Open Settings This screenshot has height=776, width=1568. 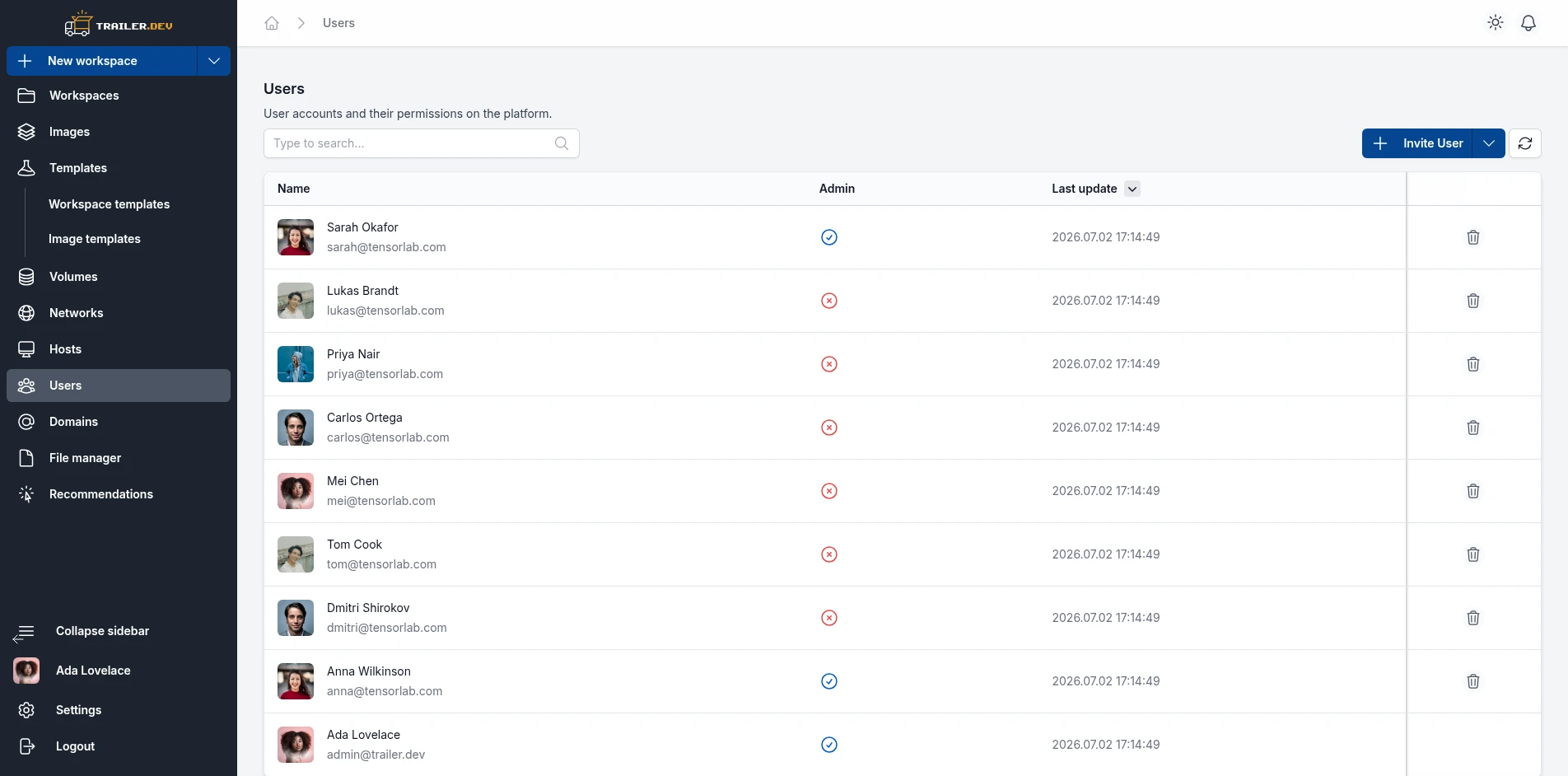[119, 710]
